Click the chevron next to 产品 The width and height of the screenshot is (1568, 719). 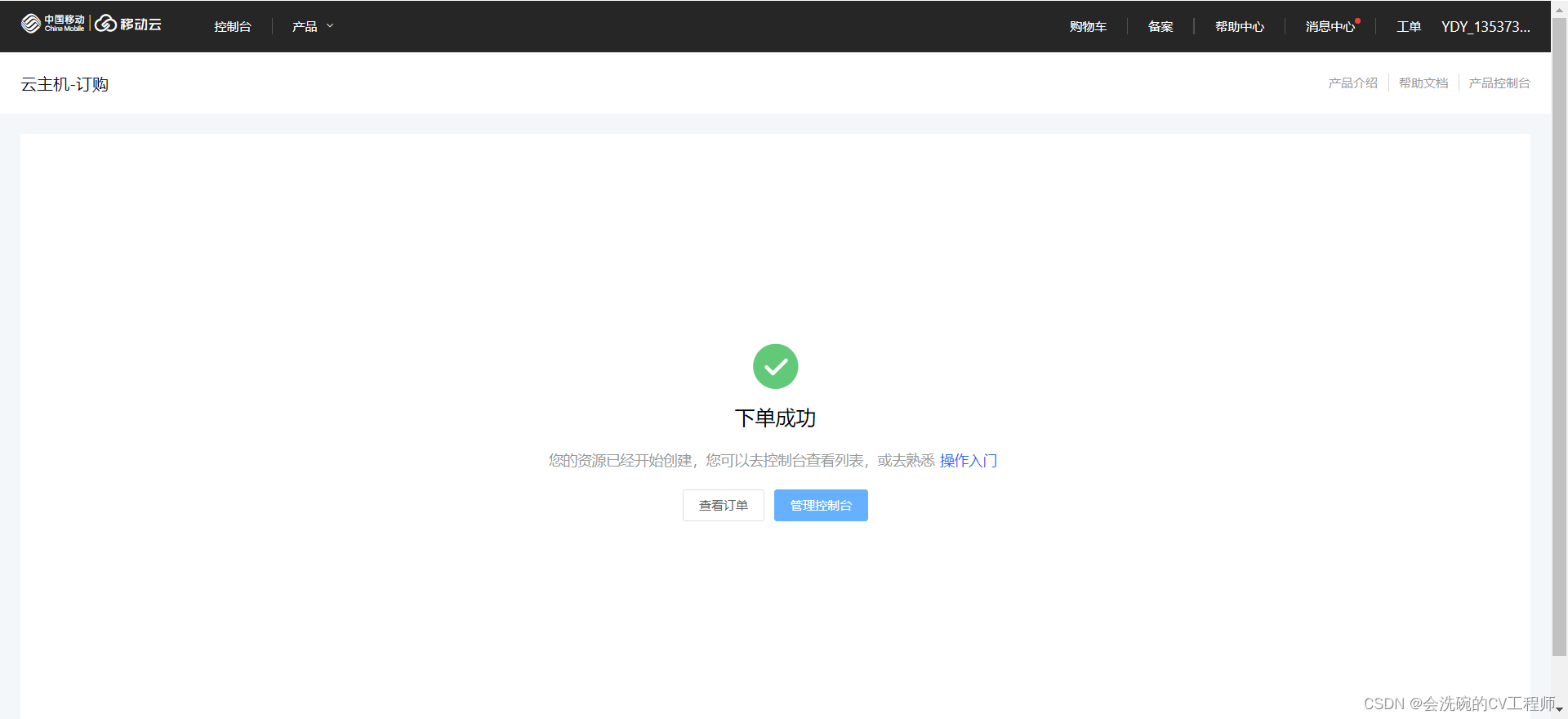pos(330,26)
